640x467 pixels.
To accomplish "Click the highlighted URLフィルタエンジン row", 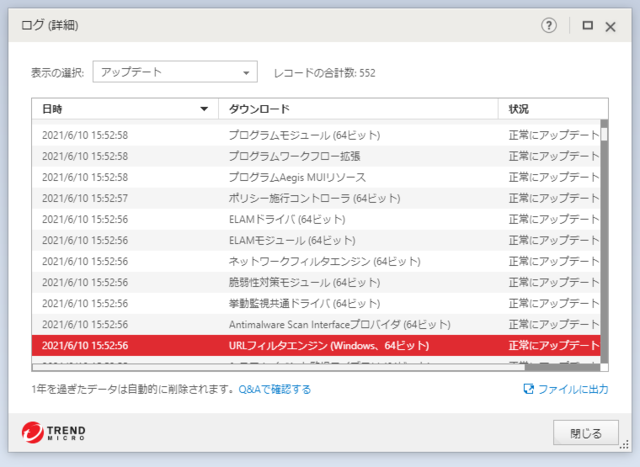I will (x=316, y=346).
